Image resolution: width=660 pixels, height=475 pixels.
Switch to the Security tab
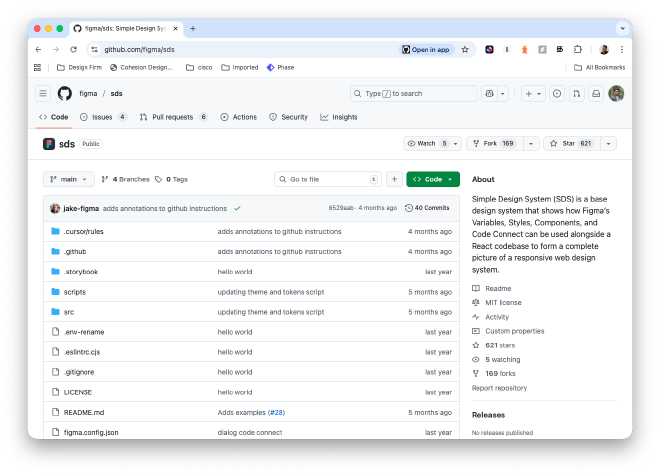point(288,117)
